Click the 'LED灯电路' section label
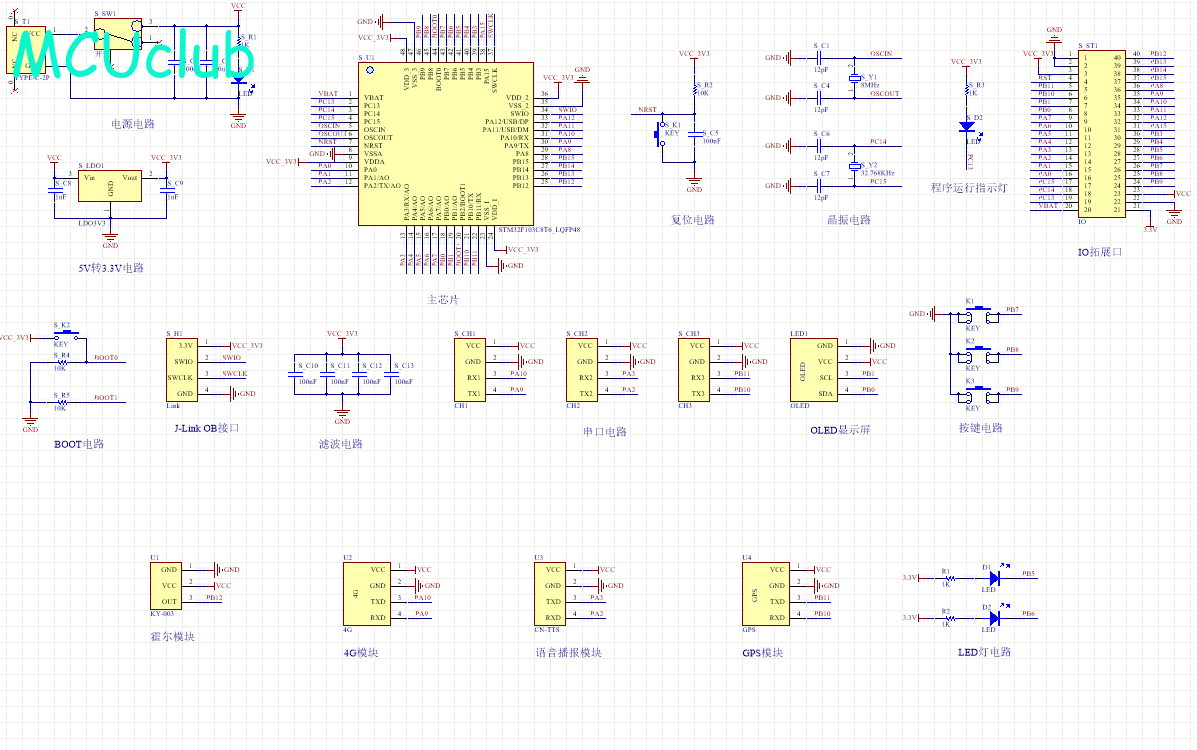 (985, 652)
